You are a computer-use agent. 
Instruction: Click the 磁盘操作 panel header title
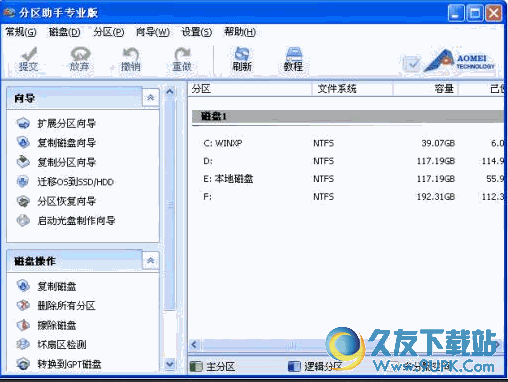pos(35,261)
